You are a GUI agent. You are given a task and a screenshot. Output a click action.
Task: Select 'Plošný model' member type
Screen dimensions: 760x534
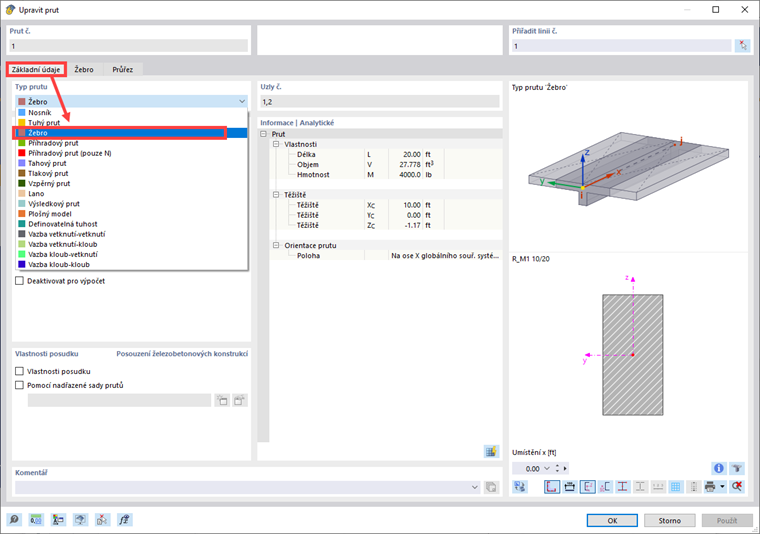[x=131, y=214]
